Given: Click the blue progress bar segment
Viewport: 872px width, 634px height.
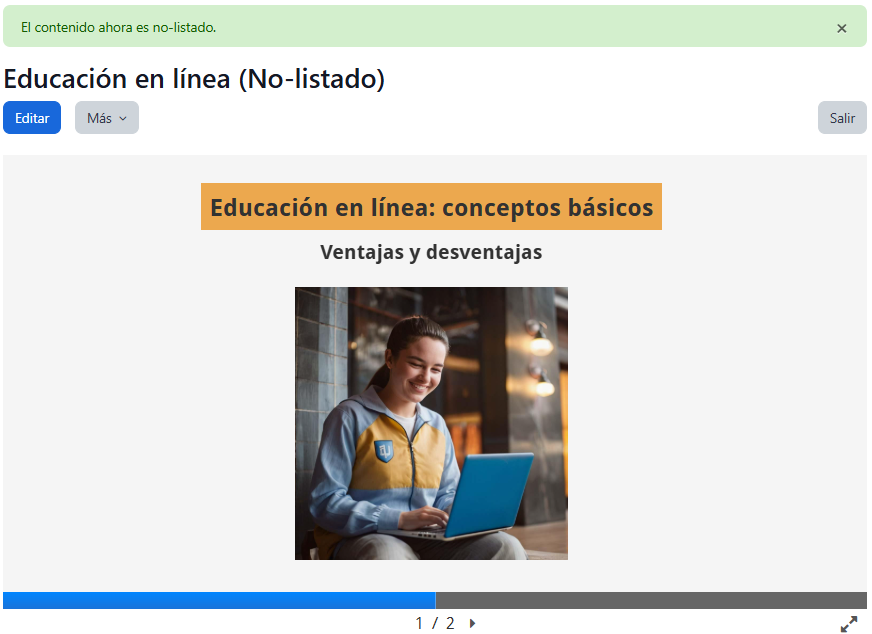Looking at the screenshot, I should click(x=218, y=600).
